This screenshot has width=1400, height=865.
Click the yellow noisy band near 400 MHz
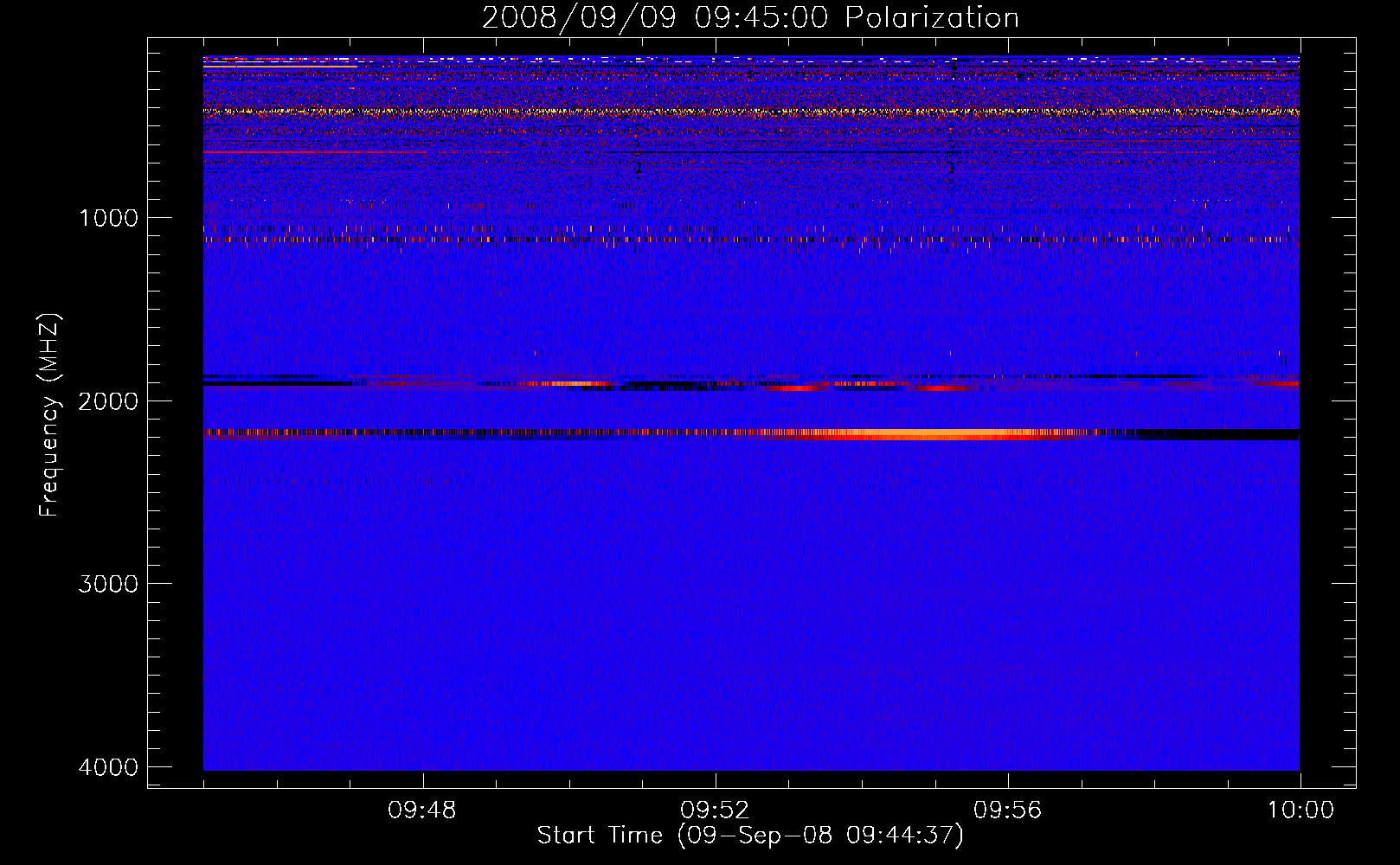point(751,112)
